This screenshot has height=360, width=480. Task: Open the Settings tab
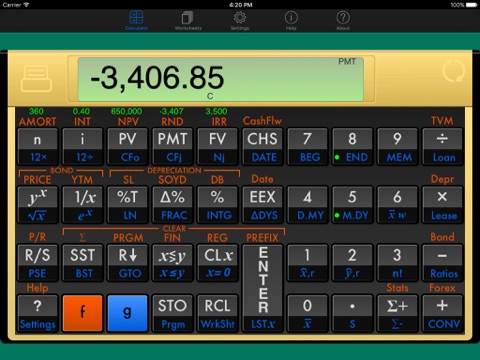(x=240, y=20)
